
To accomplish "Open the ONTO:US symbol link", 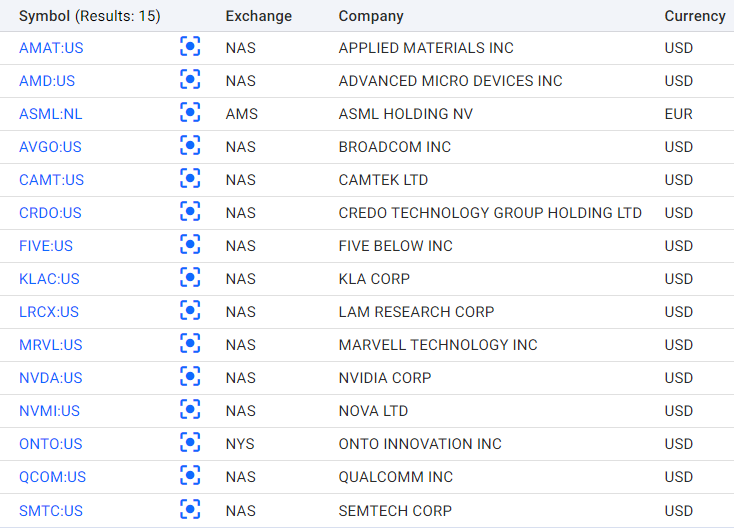I will [51, 444].
